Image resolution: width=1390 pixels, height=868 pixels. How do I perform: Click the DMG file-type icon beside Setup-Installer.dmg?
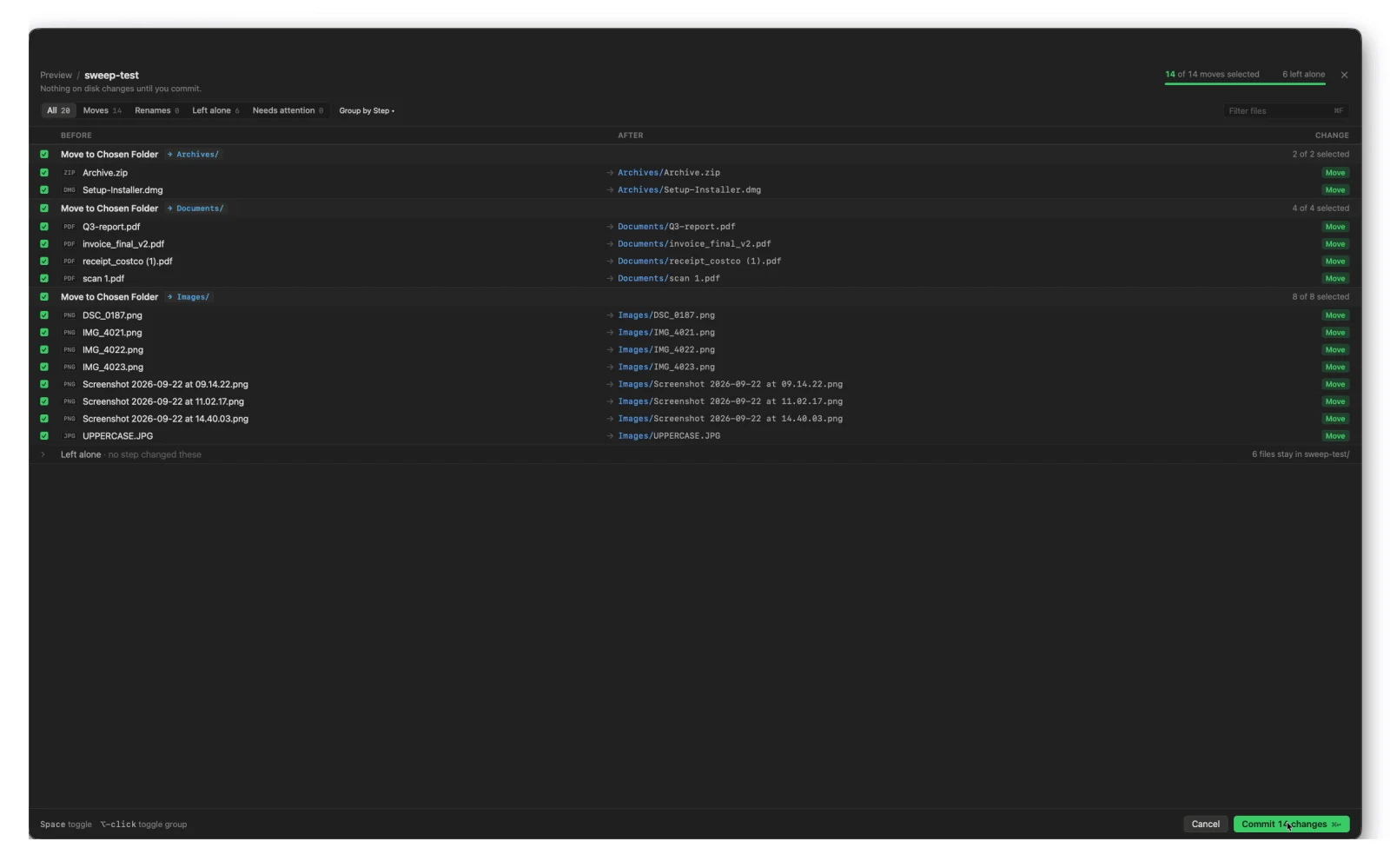click(69, 190)
